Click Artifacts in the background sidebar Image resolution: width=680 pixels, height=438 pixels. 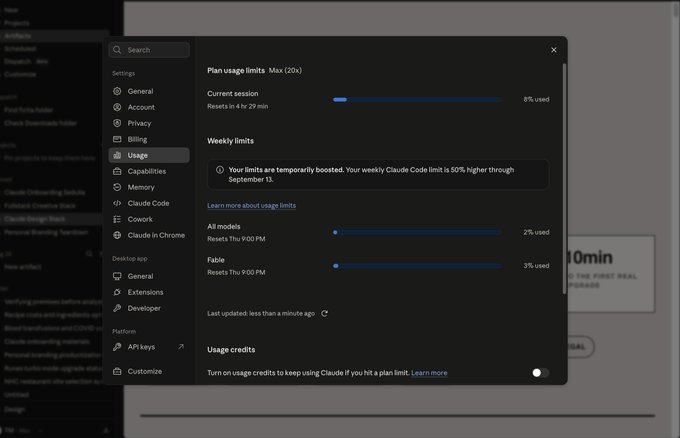coord(18,36)
